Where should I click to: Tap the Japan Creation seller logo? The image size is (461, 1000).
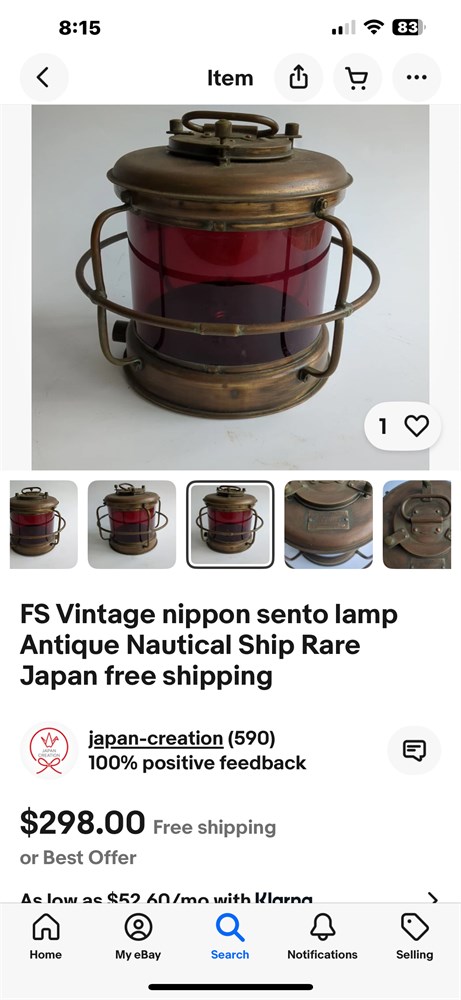coord(49,750)
